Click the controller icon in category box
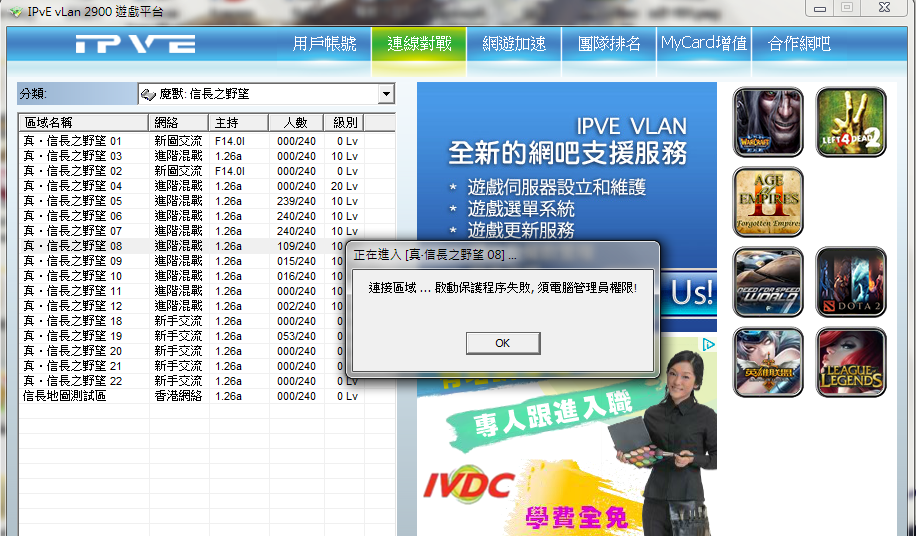The image size is (916, 536). click(x=148, y=94)
